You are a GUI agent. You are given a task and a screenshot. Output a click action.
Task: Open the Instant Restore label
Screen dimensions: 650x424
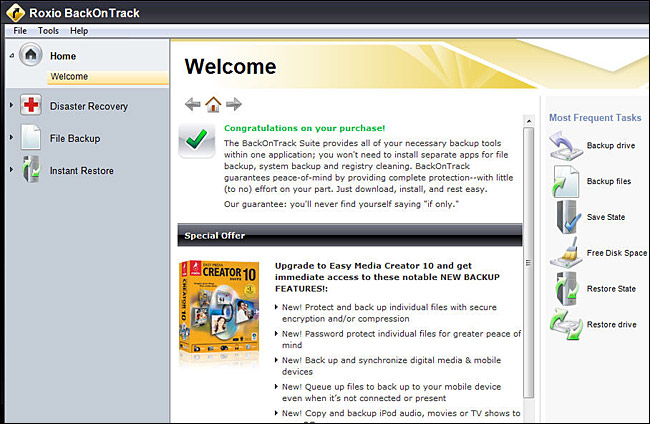82,171
